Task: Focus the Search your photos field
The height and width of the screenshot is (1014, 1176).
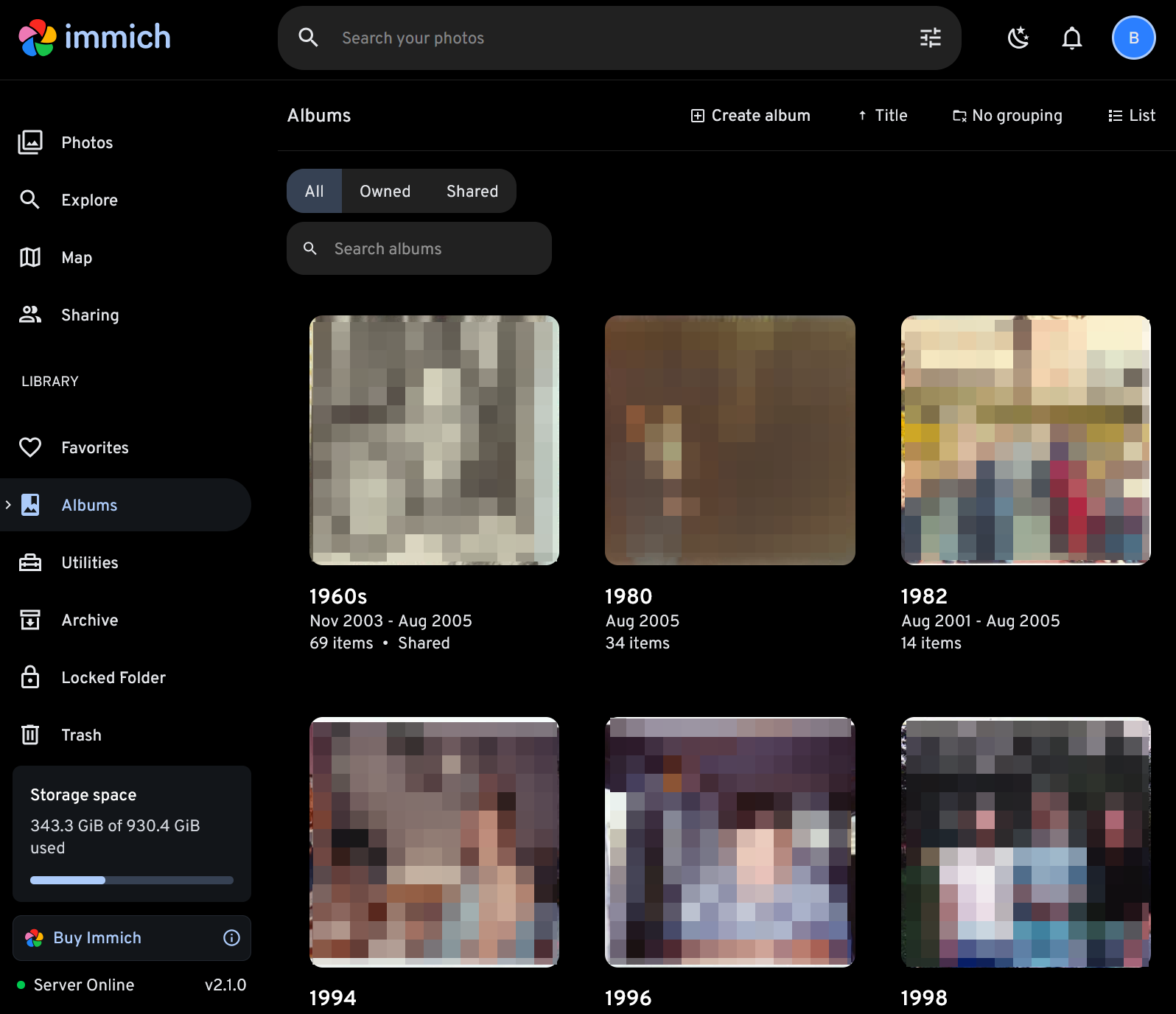Action: coord(619,38)
